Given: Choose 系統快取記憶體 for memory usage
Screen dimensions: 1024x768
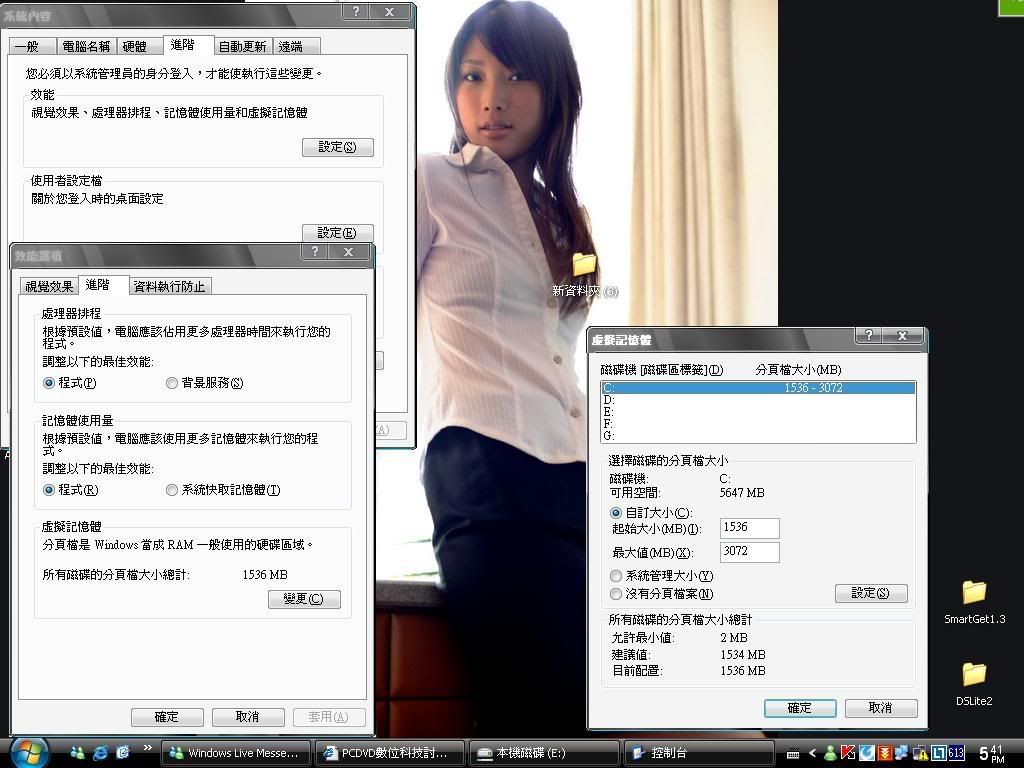Looking at the screenshot, I should click(172, 490).
